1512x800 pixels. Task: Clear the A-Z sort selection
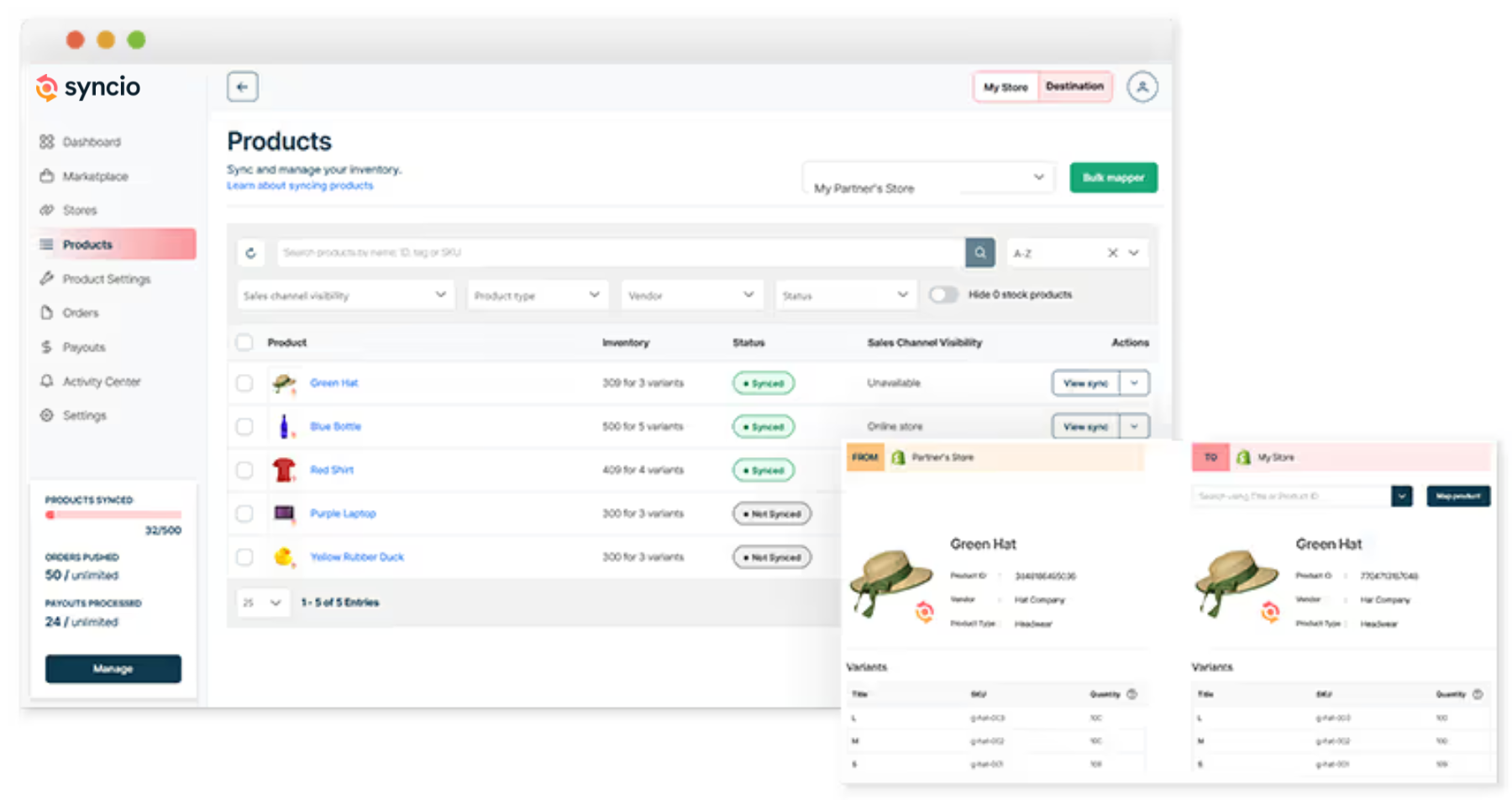pos(1112,253)
